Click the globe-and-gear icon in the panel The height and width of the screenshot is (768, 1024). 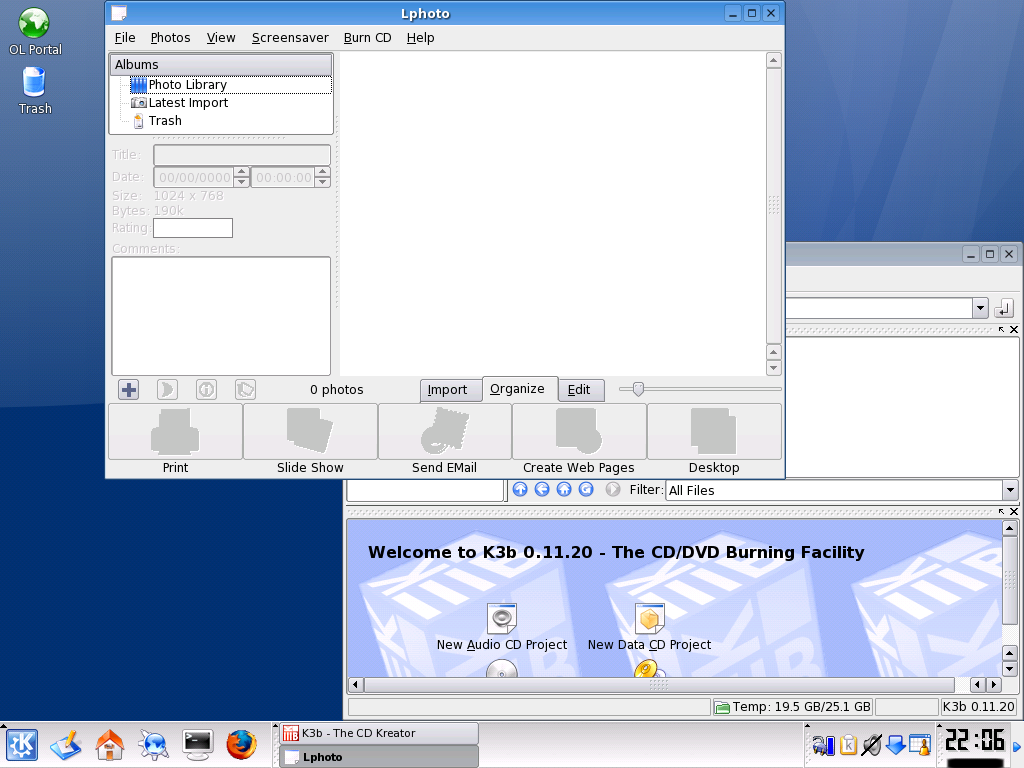(x=153, y=745)
